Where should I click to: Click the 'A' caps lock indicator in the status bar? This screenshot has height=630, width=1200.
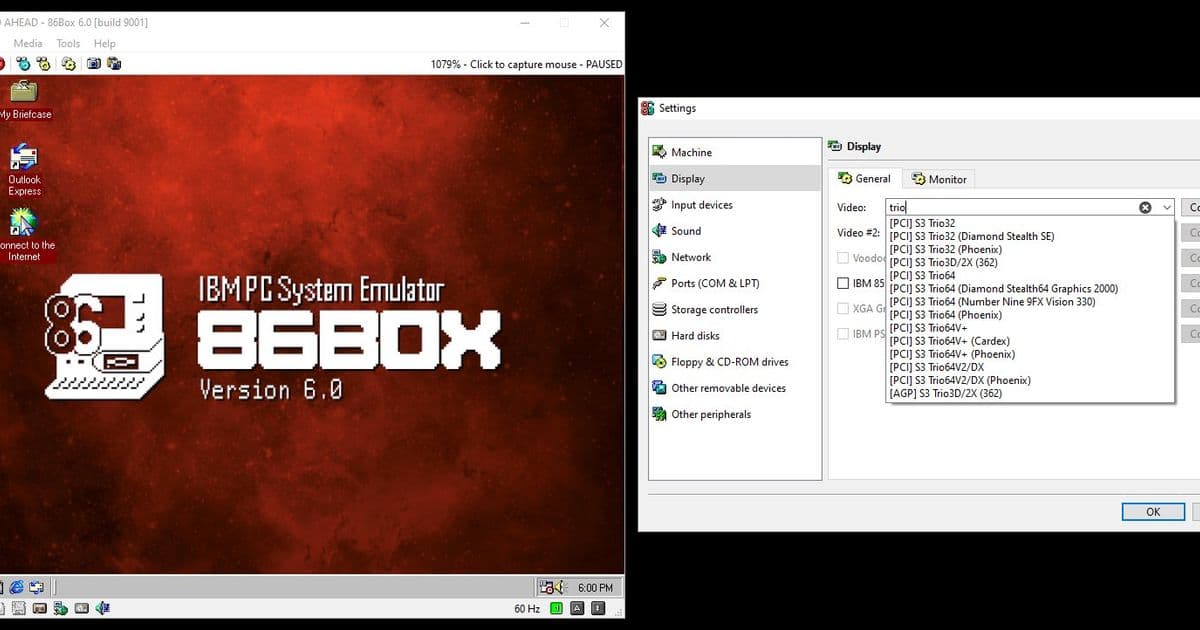click(x=576, y=608)
